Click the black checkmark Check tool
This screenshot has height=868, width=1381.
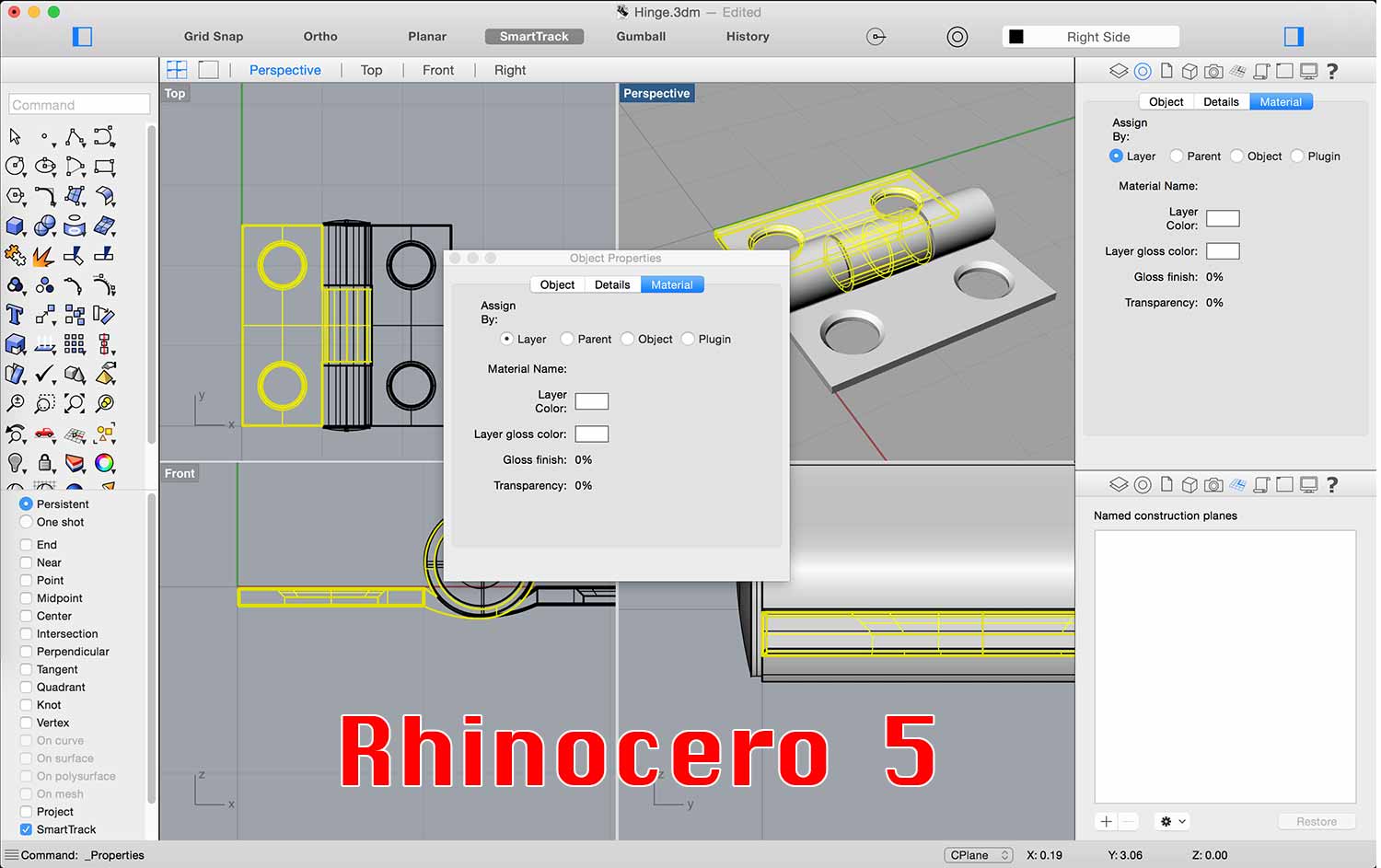(45, 374)
